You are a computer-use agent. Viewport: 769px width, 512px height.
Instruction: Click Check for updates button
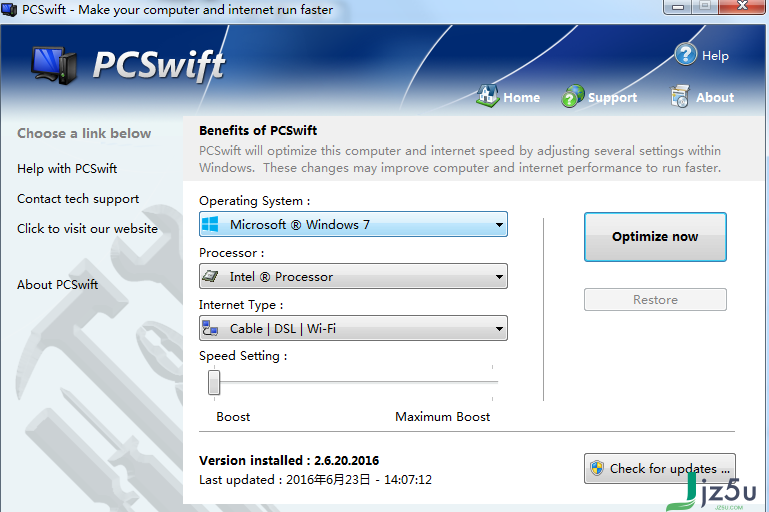click(659, 468)
